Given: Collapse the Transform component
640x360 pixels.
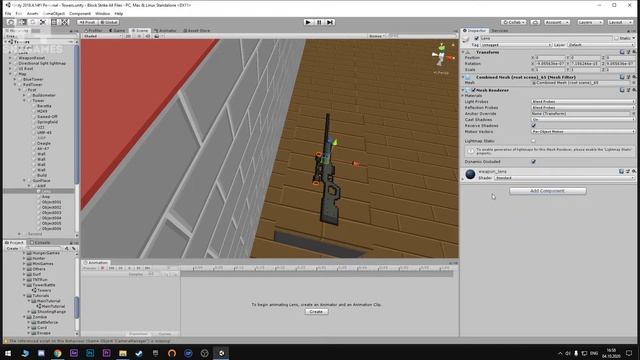Looking at the screenshot, I should pyautogui.click(x=463, y=52).
